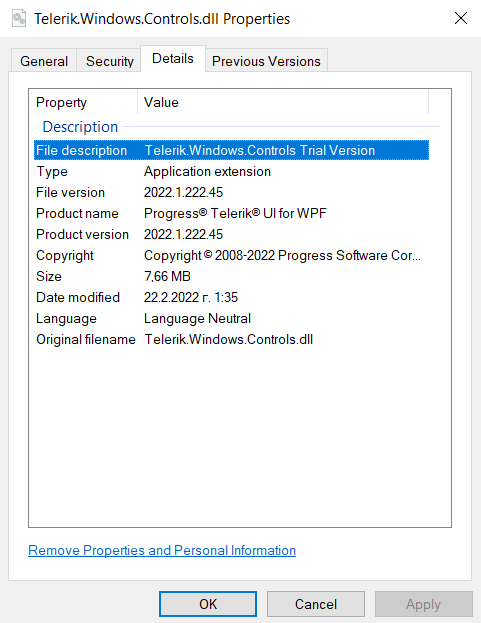Click the DLL file icon in title bar
The width and height of the screenshot is (481, 623).
point(19,18)
